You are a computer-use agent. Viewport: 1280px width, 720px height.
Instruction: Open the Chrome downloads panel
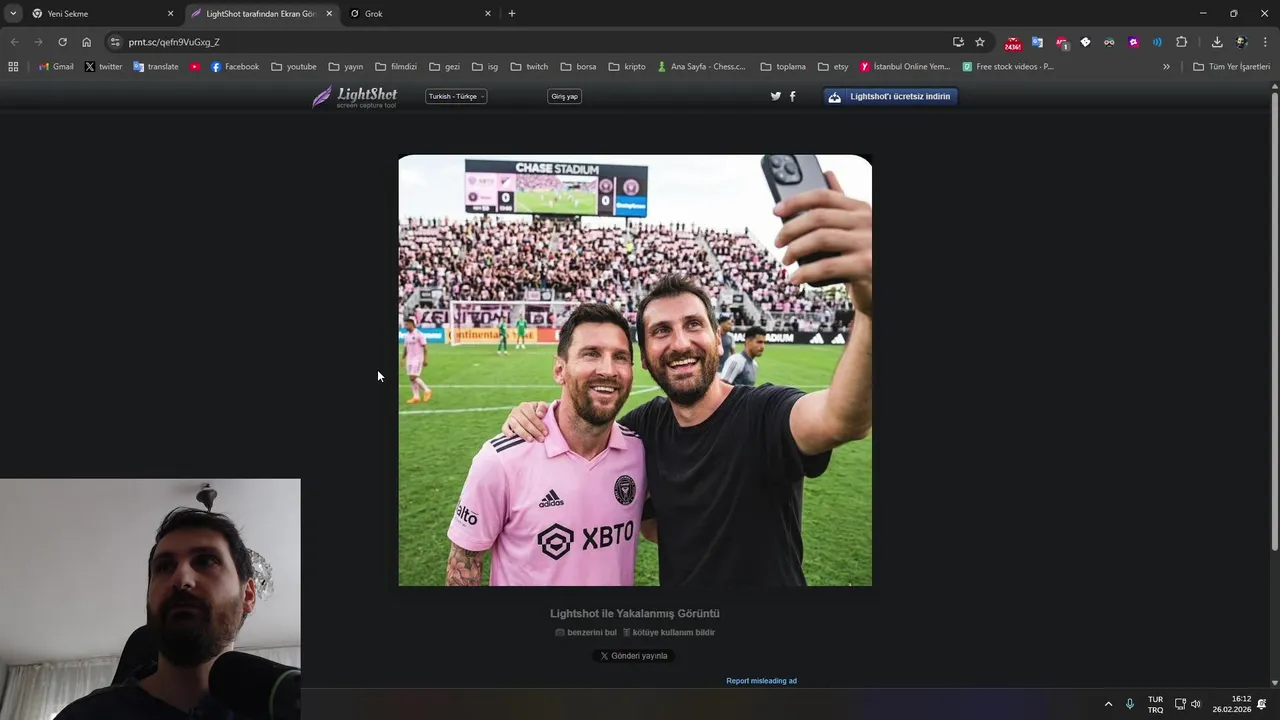1217,42
